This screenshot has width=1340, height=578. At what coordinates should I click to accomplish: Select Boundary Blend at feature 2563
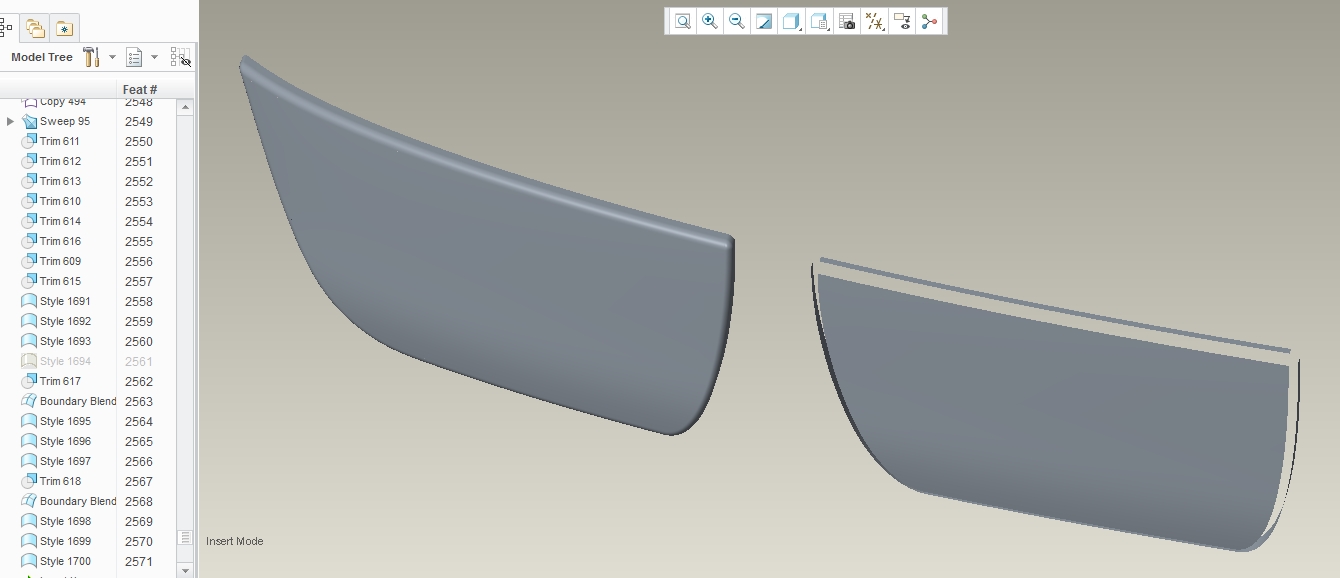(x=78, y=401)
